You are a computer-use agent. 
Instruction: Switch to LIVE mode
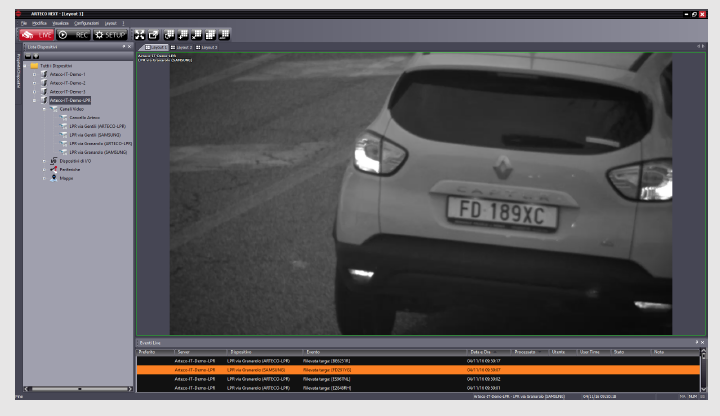tap(37, 35)
